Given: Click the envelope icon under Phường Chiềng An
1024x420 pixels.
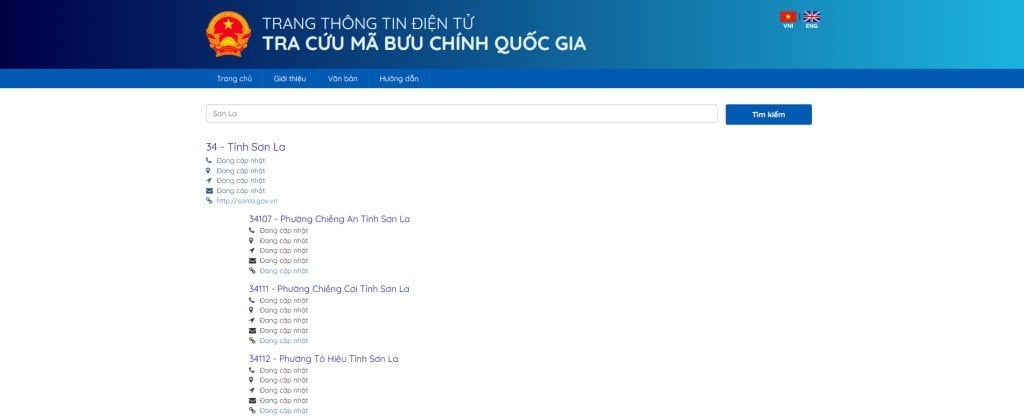Looking at the screenshot, I should [252, 260].
